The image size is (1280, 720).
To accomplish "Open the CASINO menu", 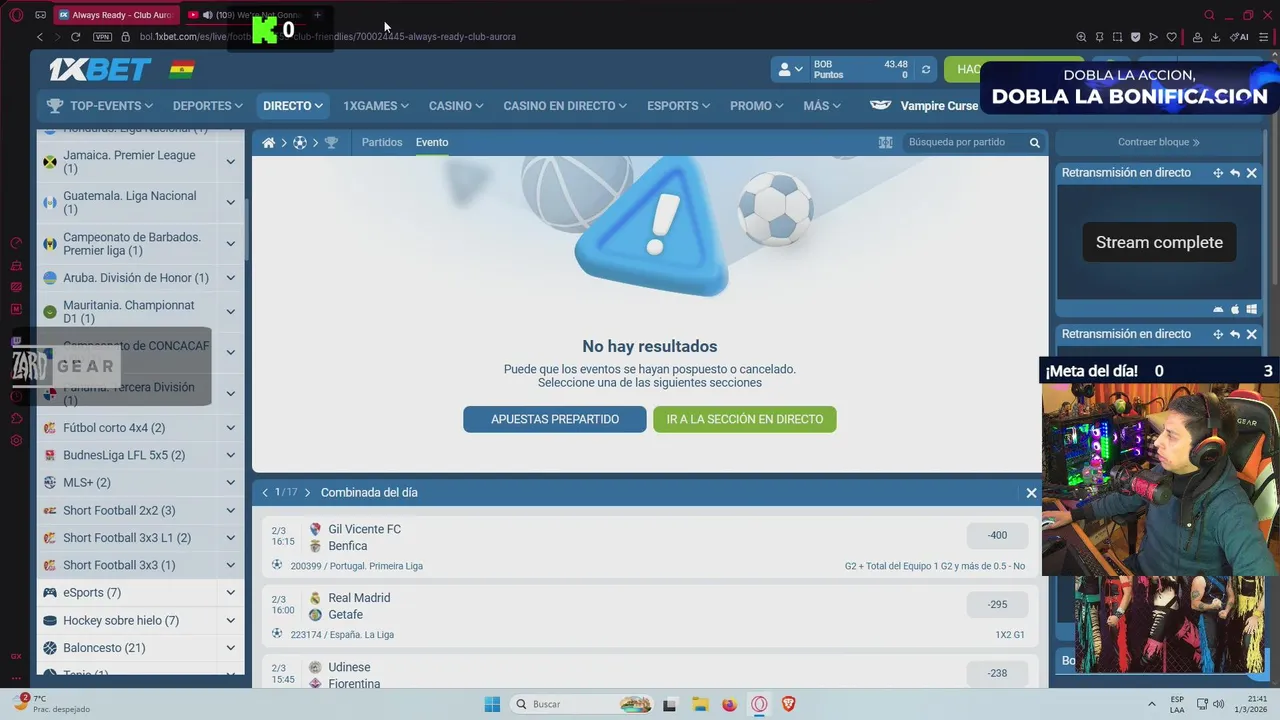I will (456, 106).
